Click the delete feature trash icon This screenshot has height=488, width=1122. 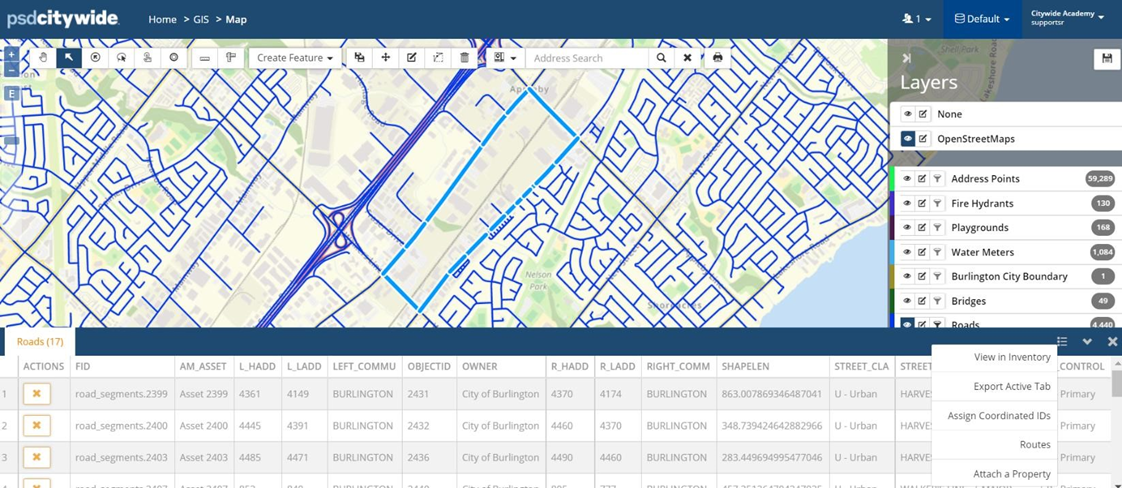coord(464,58)
